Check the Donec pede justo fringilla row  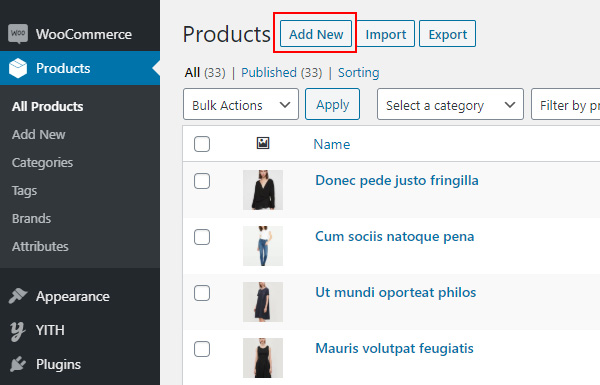tap(202, 181)
